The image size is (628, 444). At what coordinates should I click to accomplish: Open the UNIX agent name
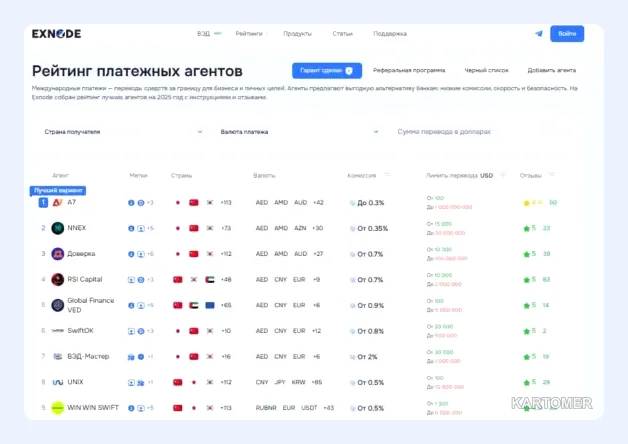pos(75,382)
